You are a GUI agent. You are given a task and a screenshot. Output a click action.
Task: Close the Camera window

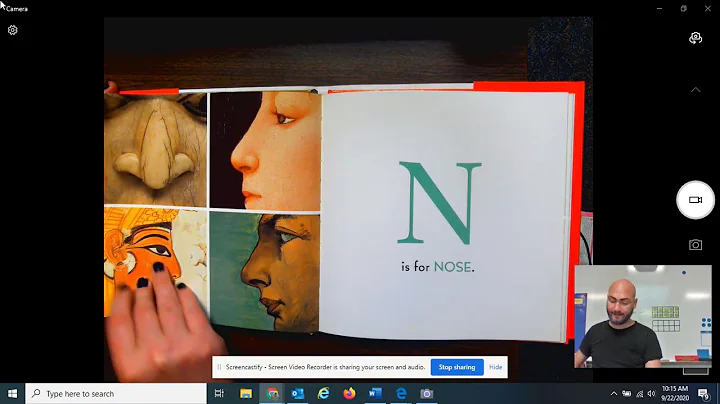point(708,8)
